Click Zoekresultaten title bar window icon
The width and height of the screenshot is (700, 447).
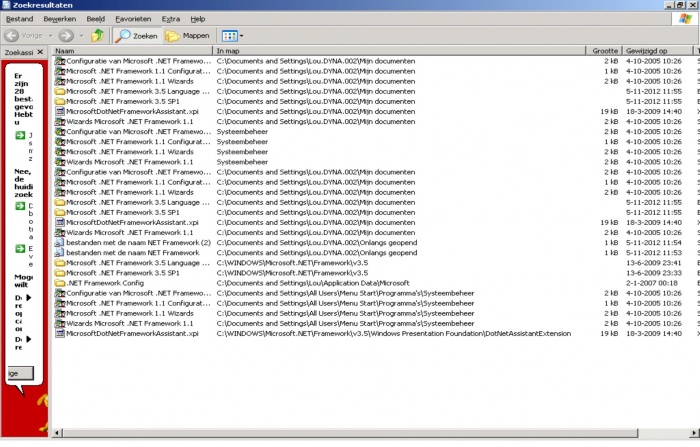coord(6,5)
